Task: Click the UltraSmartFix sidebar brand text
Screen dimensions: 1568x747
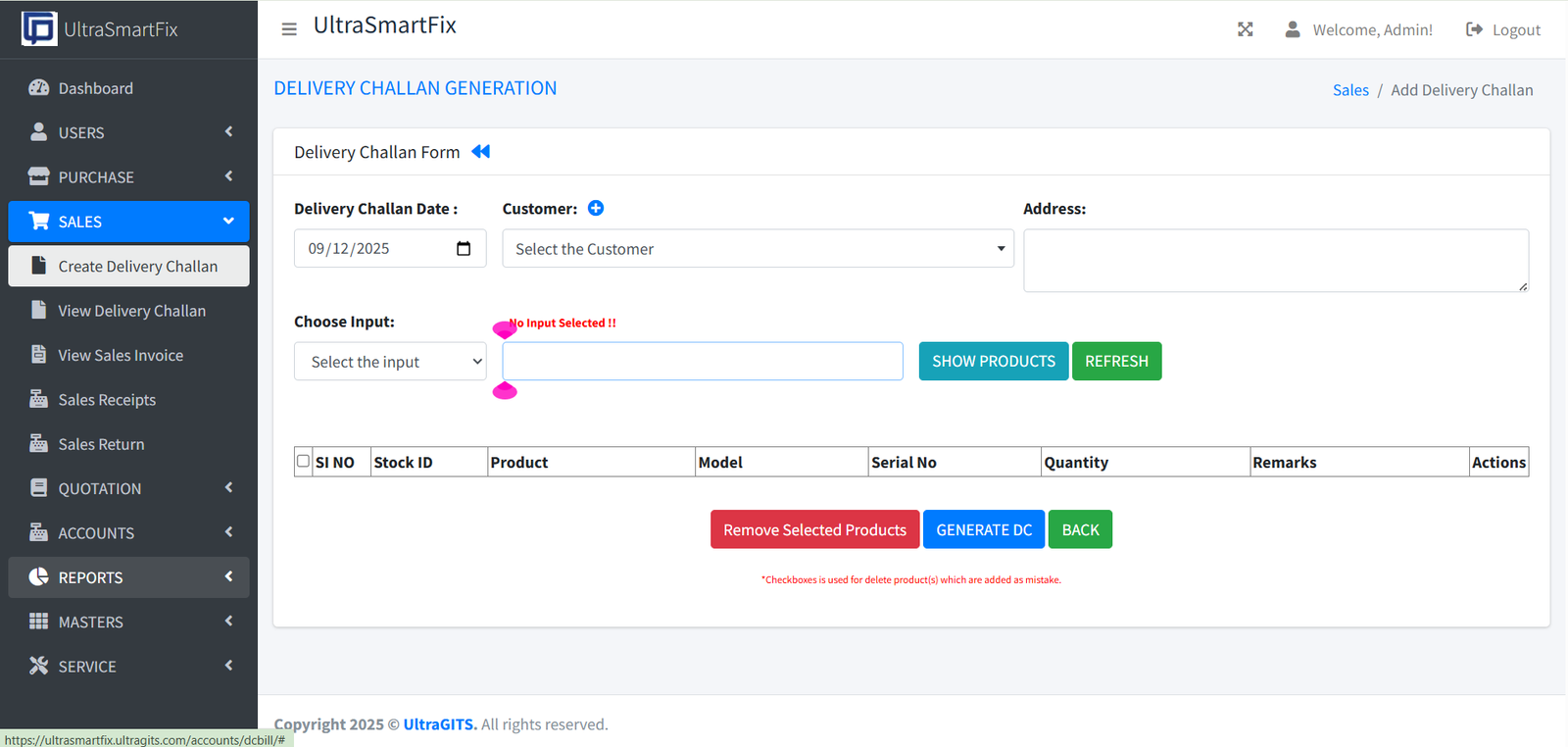Action: [x=121, y=29]
